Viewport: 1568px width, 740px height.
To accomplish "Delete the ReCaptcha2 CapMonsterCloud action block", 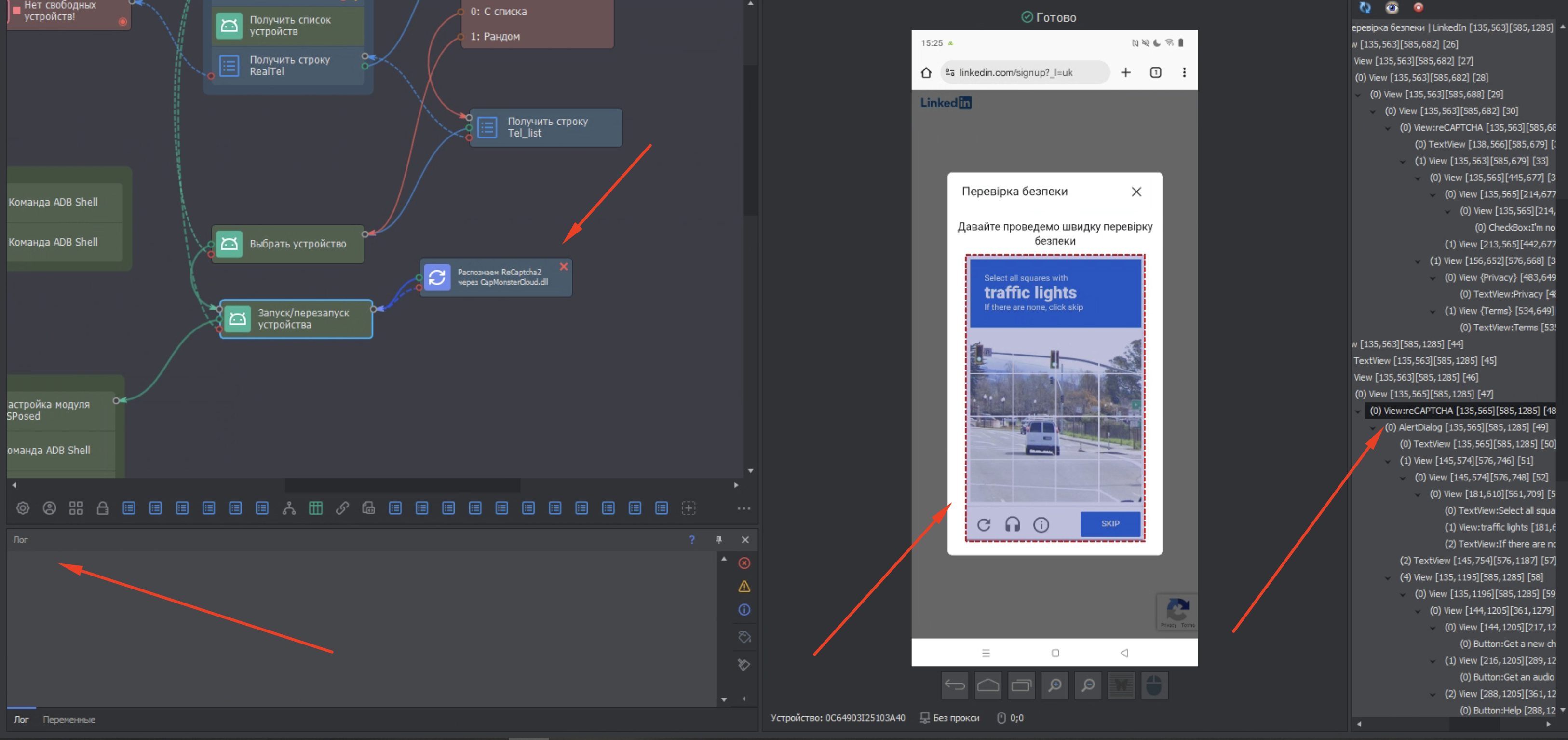I will [564, 267].
